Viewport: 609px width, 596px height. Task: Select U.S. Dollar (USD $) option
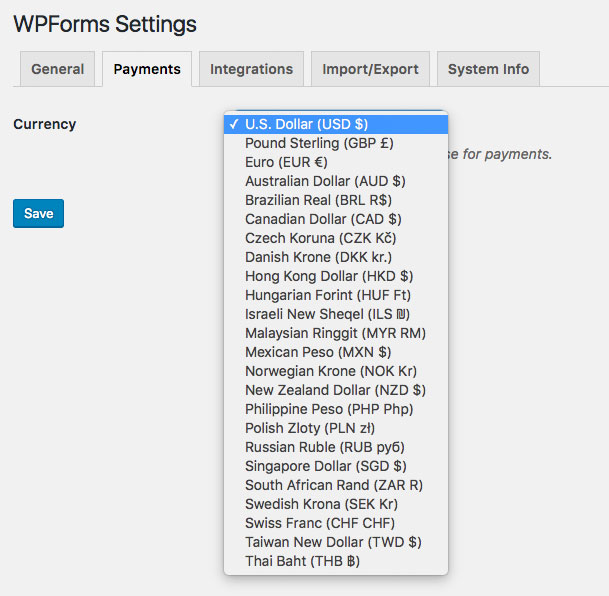pyautogui.click(x=336, y=124)
